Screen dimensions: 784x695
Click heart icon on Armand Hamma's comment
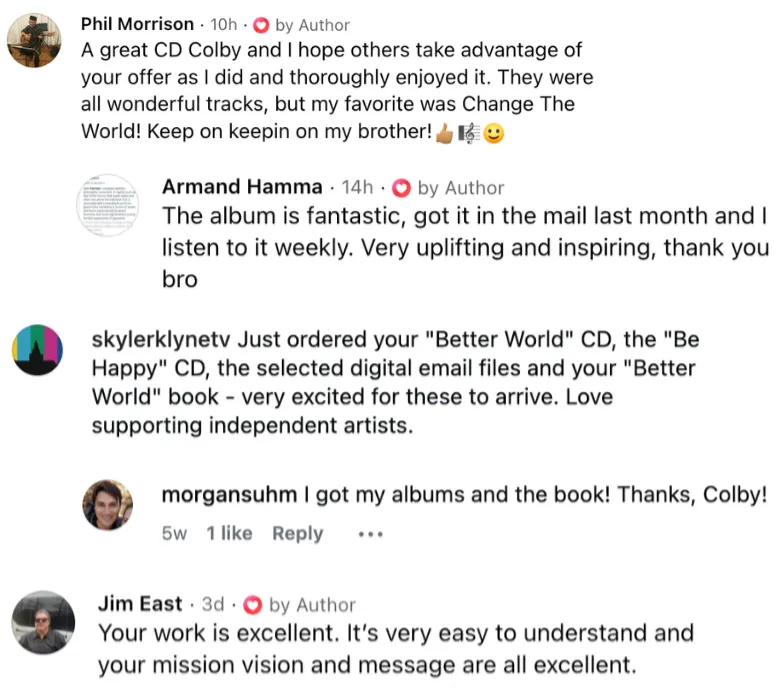coord(401,188)
